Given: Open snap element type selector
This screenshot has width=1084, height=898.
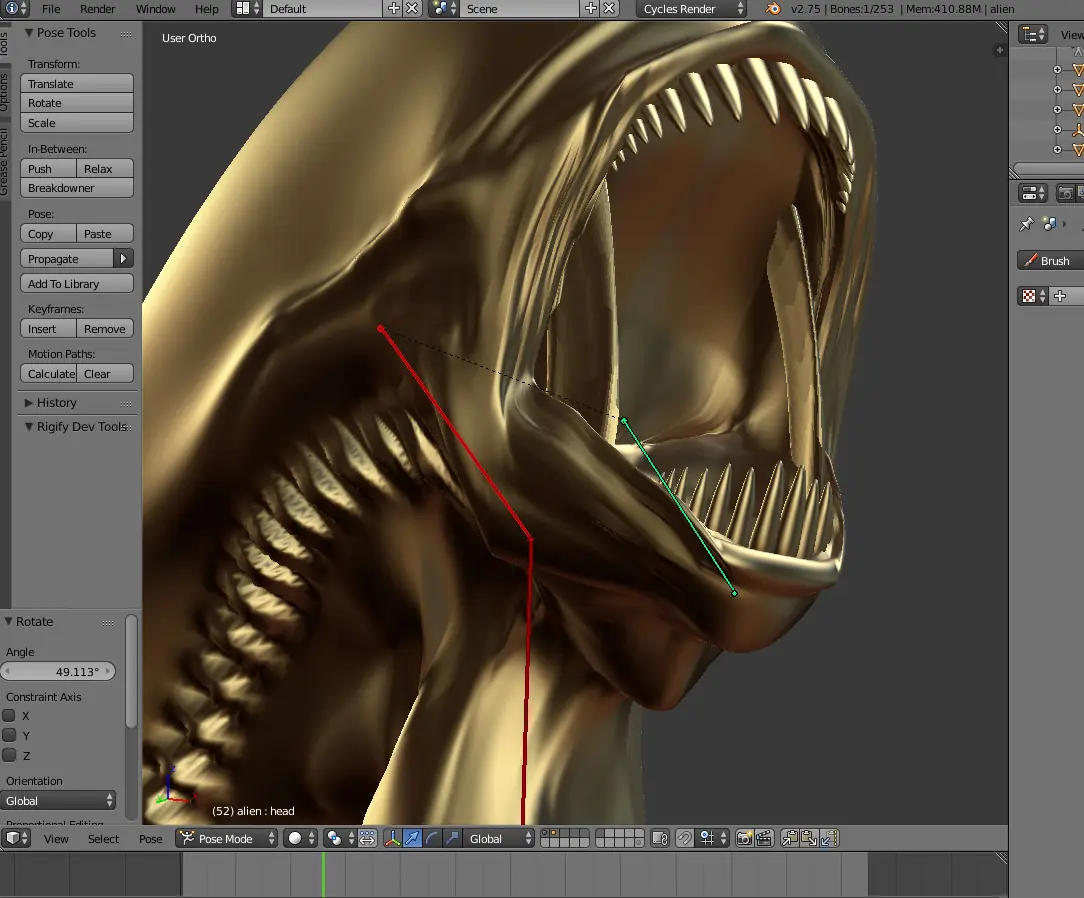Looking at the screenshot, I should pyautogui.click(x=713, y=839).
